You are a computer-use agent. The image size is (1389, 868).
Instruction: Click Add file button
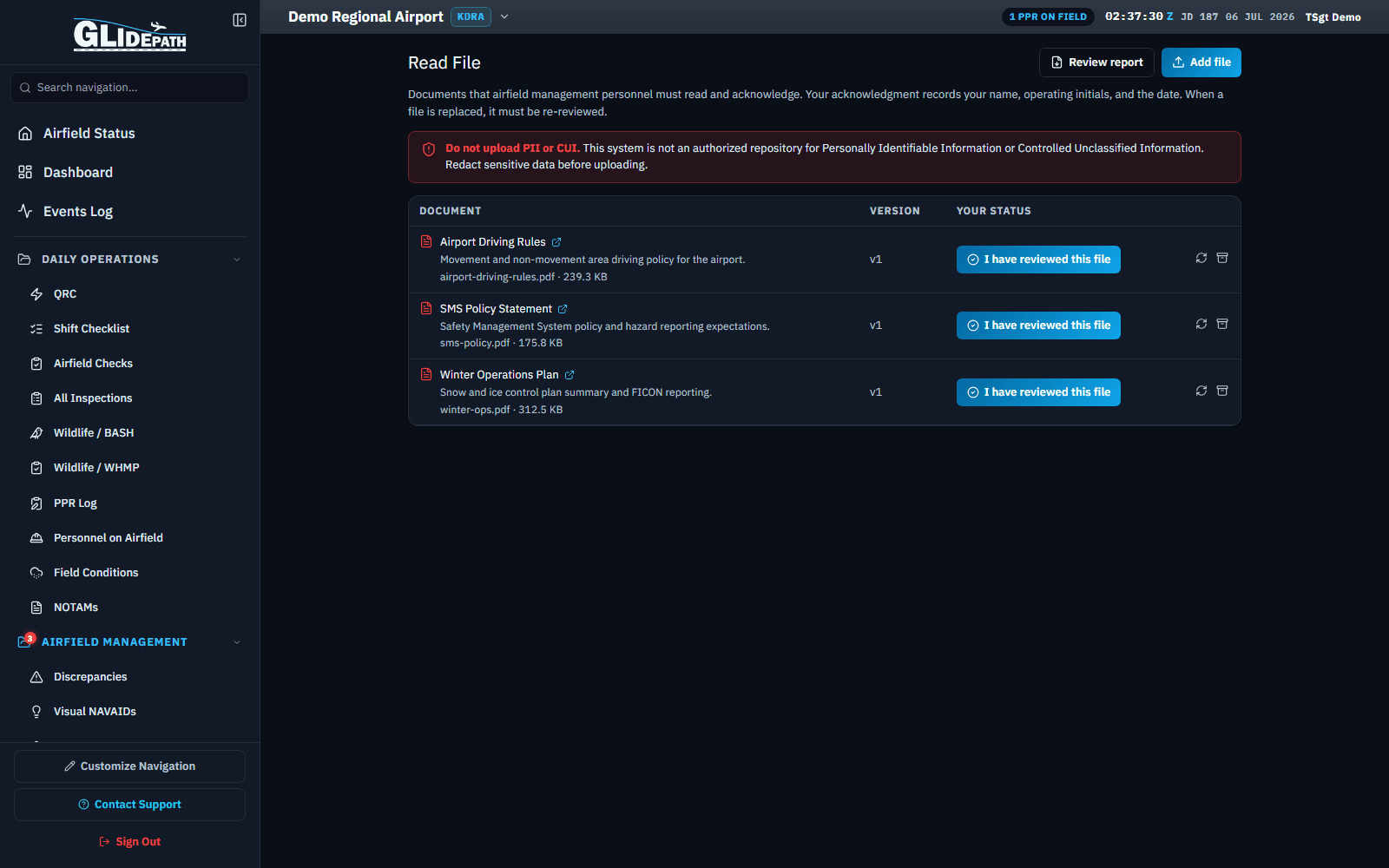tap(1201, 62)
